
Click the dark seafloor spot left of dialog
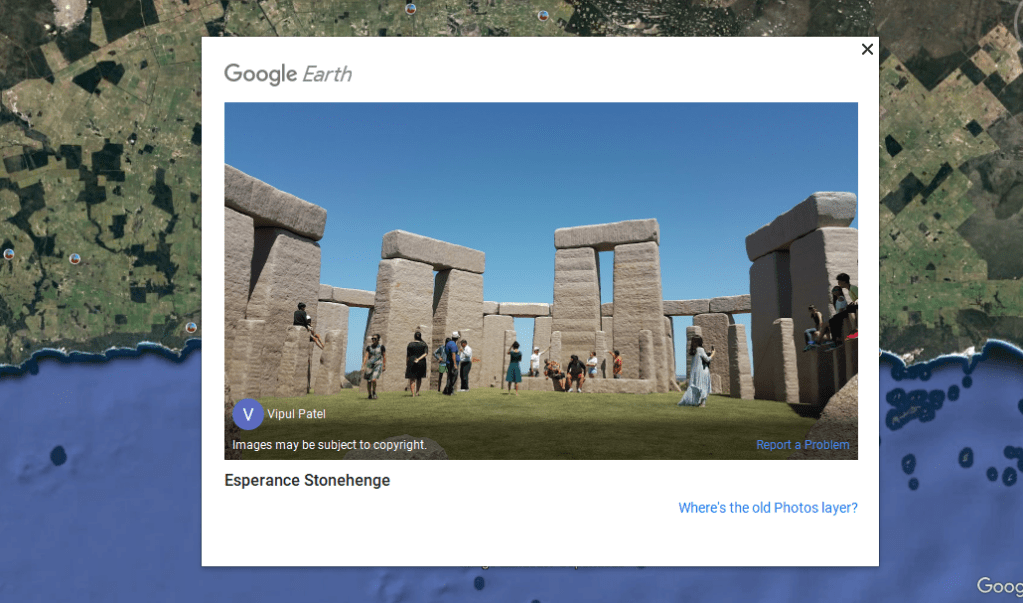[58, 456]
